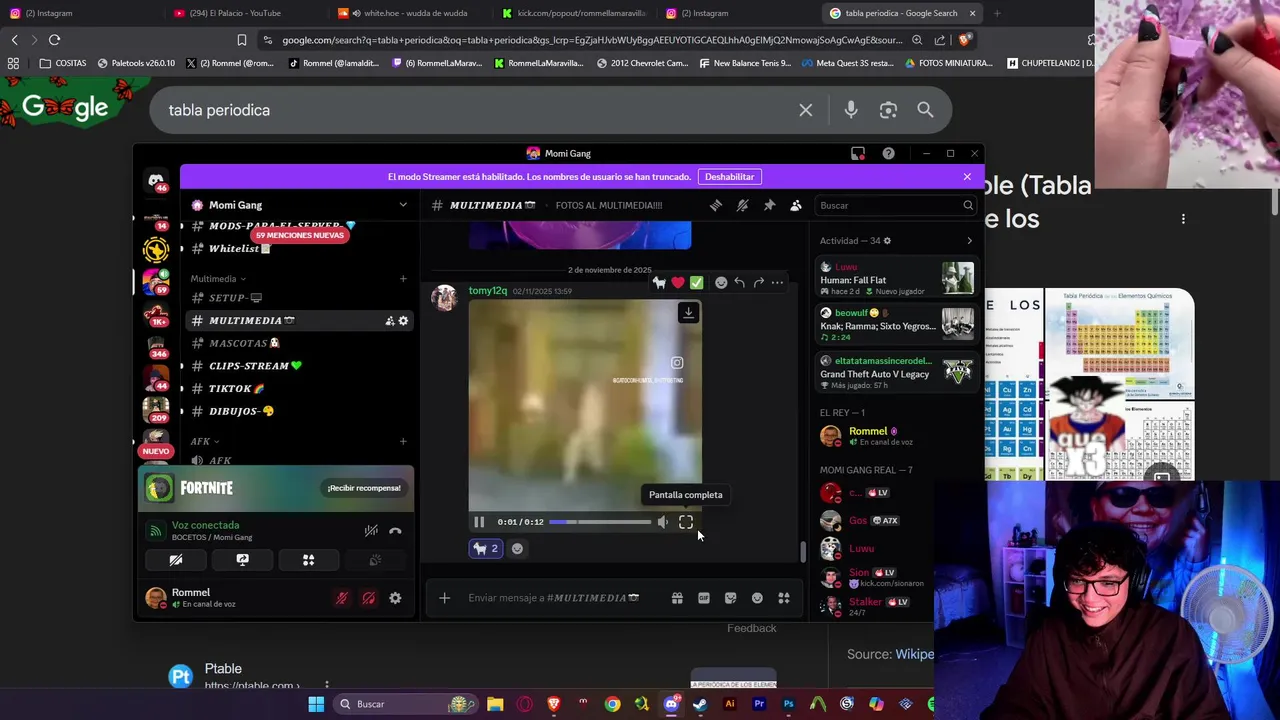This screenshot has height=720, width=1280.
Task: Open the Whitelist channel
Action: point(297,249)
